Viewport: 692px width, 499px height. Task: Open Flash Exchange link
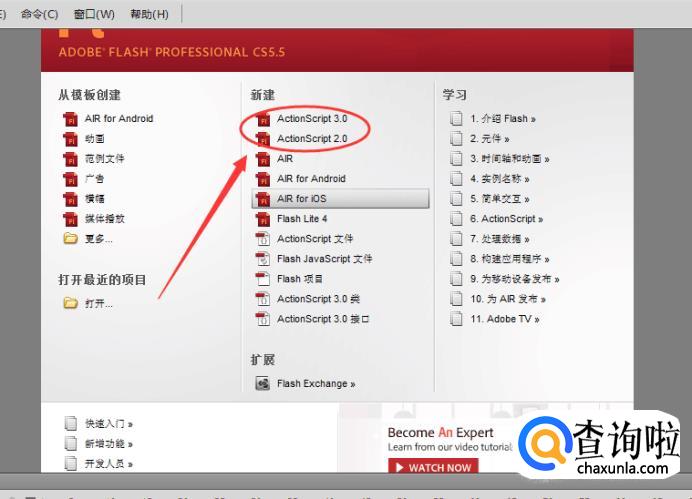click(x=316, y=383)
